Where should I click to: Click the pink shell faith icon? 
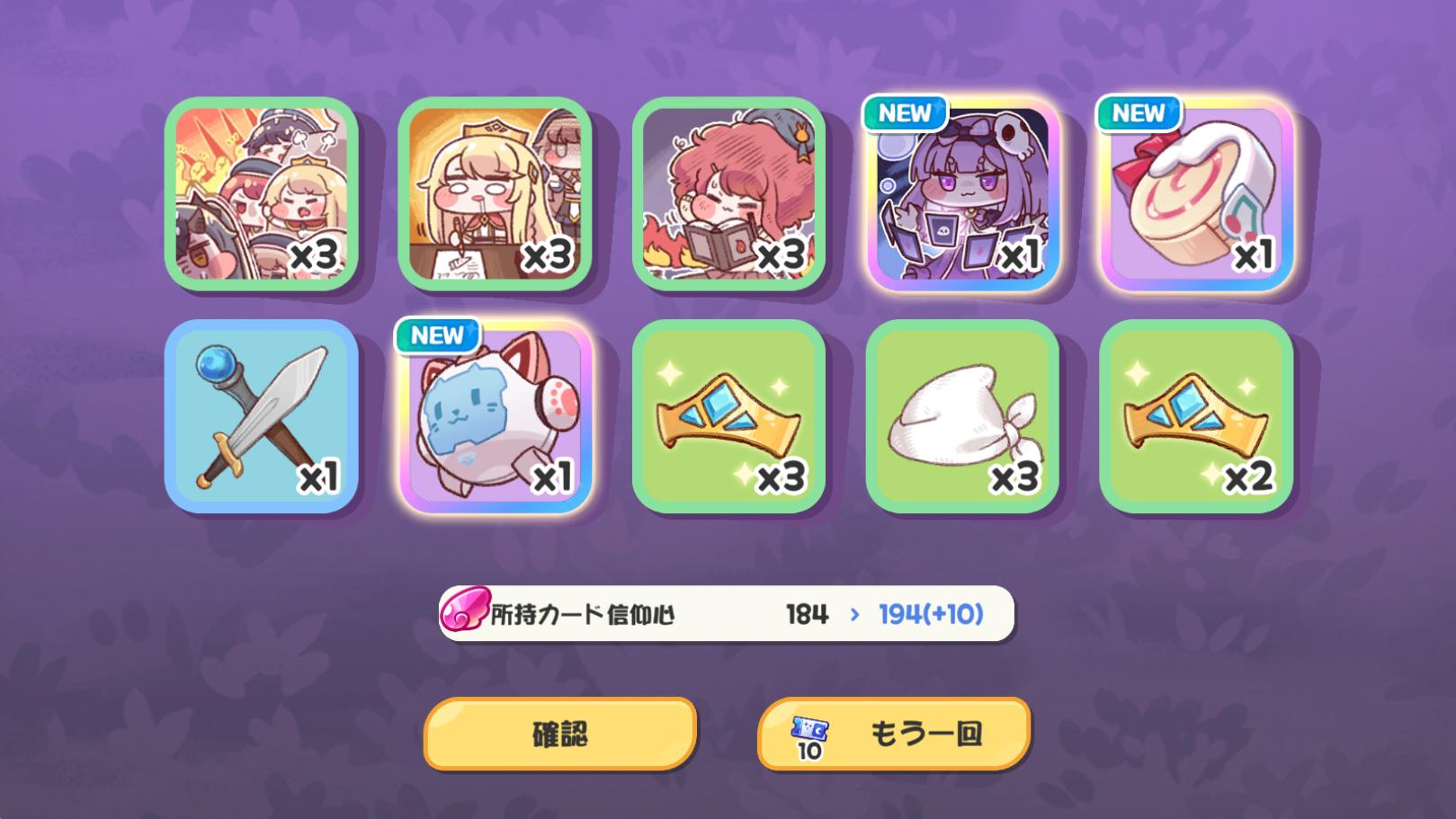point(465,610)
